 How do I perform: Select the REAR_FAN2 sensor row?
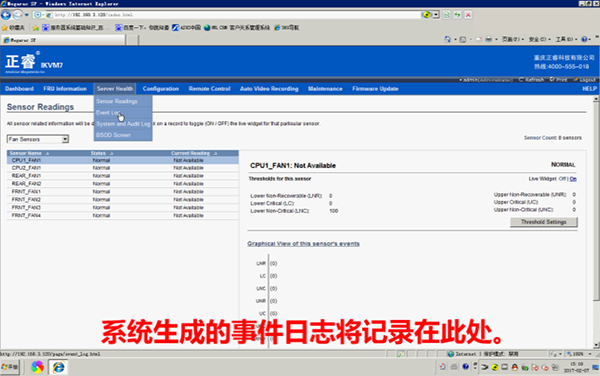[x=122, y=184]
